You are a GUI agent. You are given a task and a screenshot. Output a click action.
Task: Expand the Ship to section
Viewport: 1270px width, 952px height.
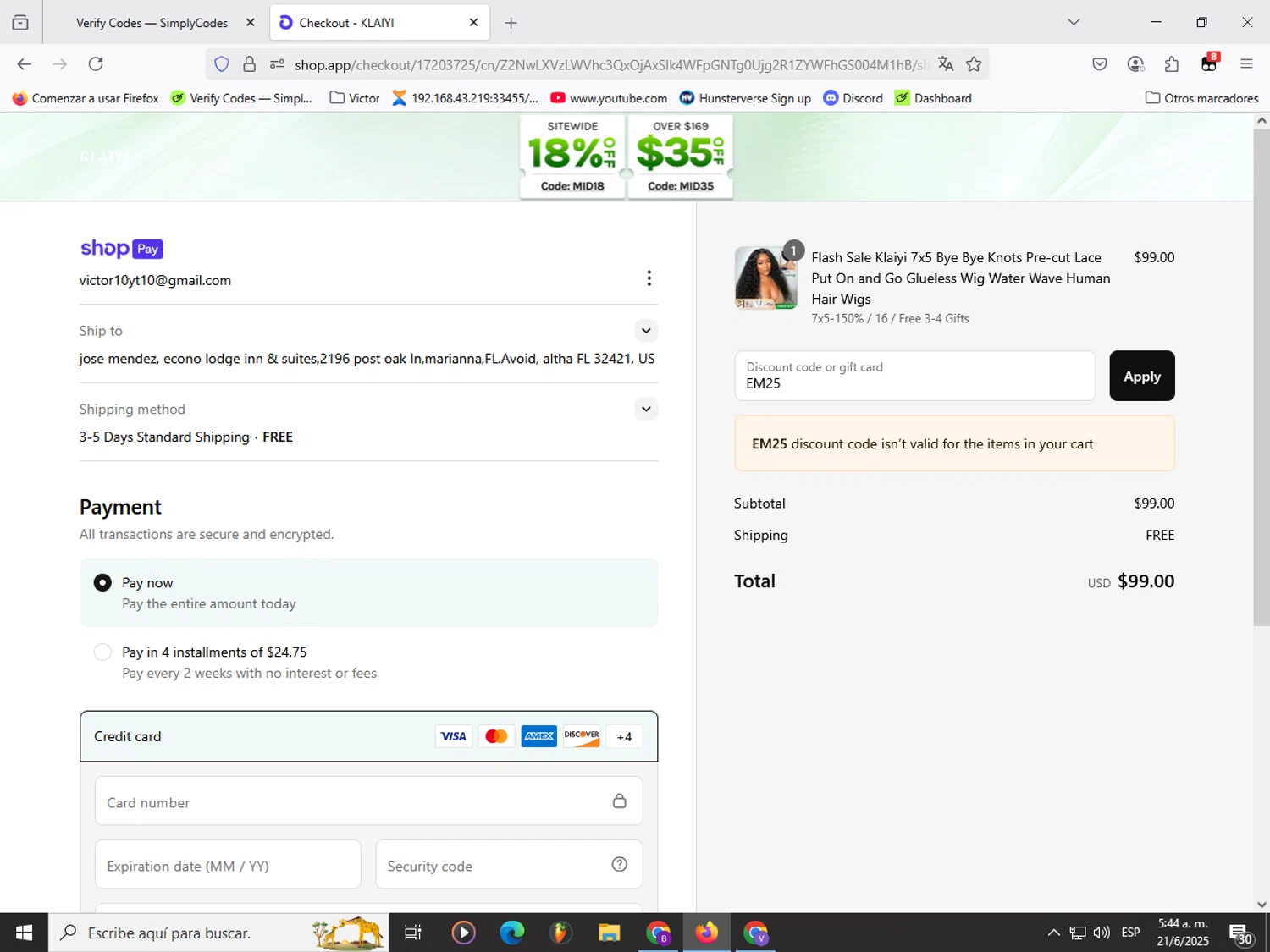[646, 331]
